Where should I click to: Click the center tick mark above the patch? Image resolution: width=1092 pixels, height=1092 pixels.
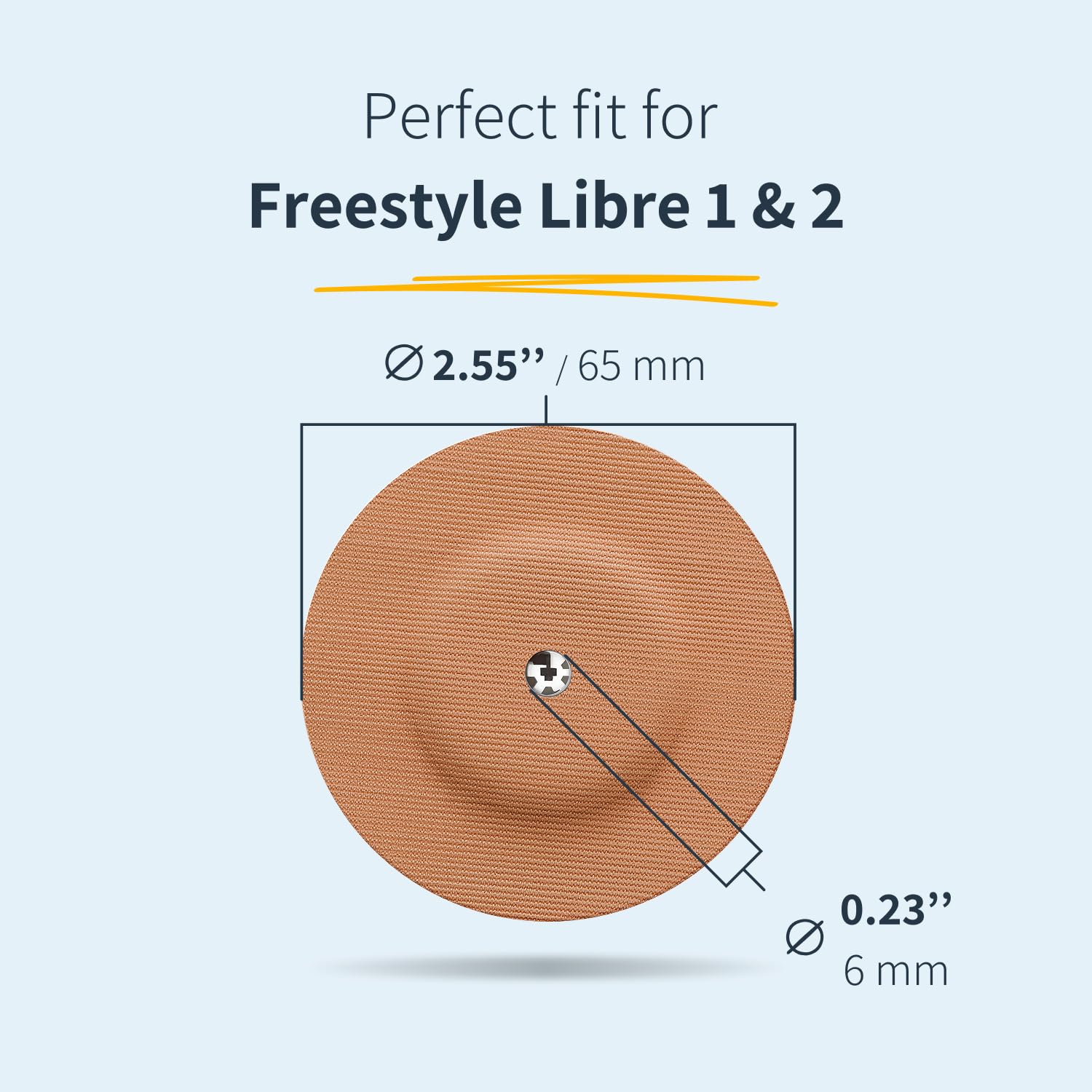pyautogui.click(x=546, y=409)
